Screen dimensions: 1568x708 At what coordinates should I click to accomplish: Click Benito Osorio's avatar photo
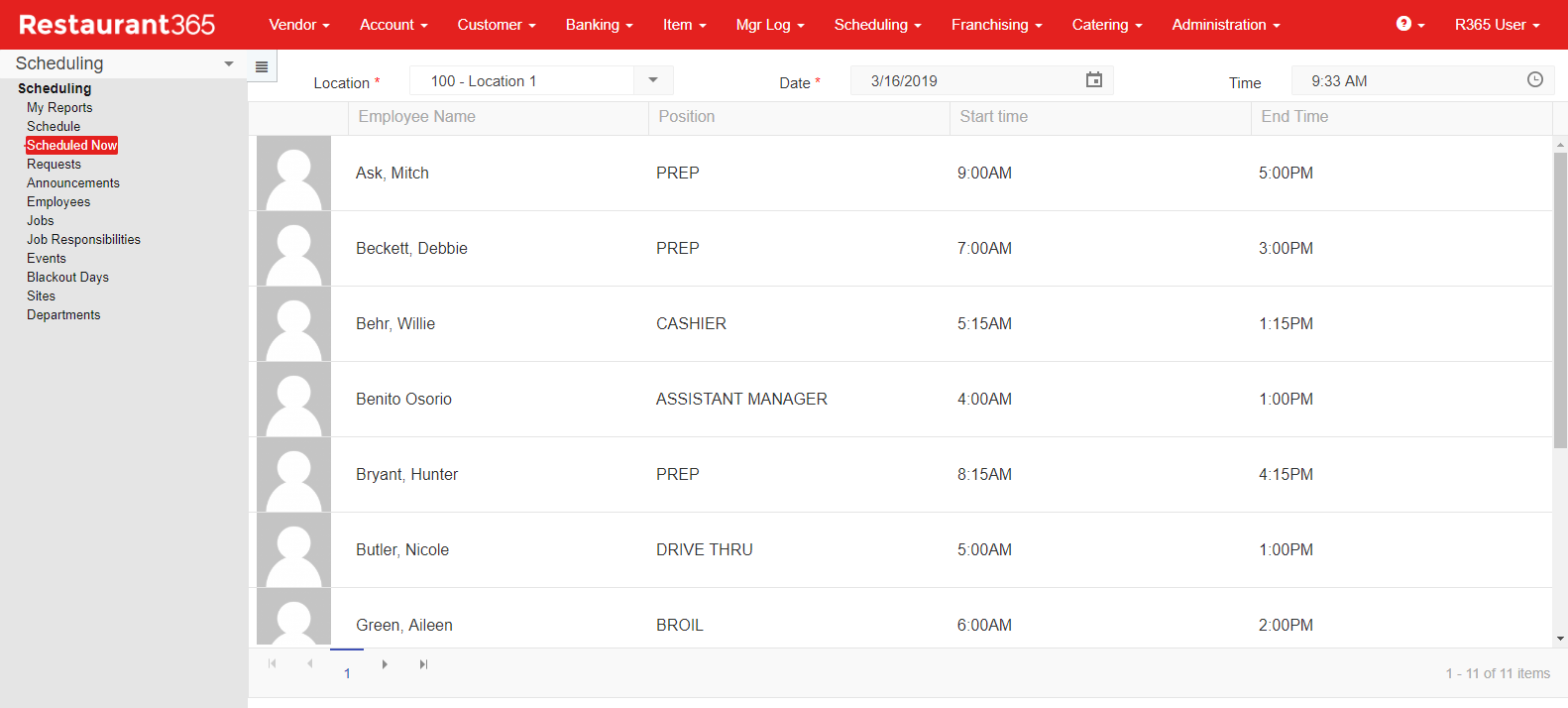click(x=293, y=400)
